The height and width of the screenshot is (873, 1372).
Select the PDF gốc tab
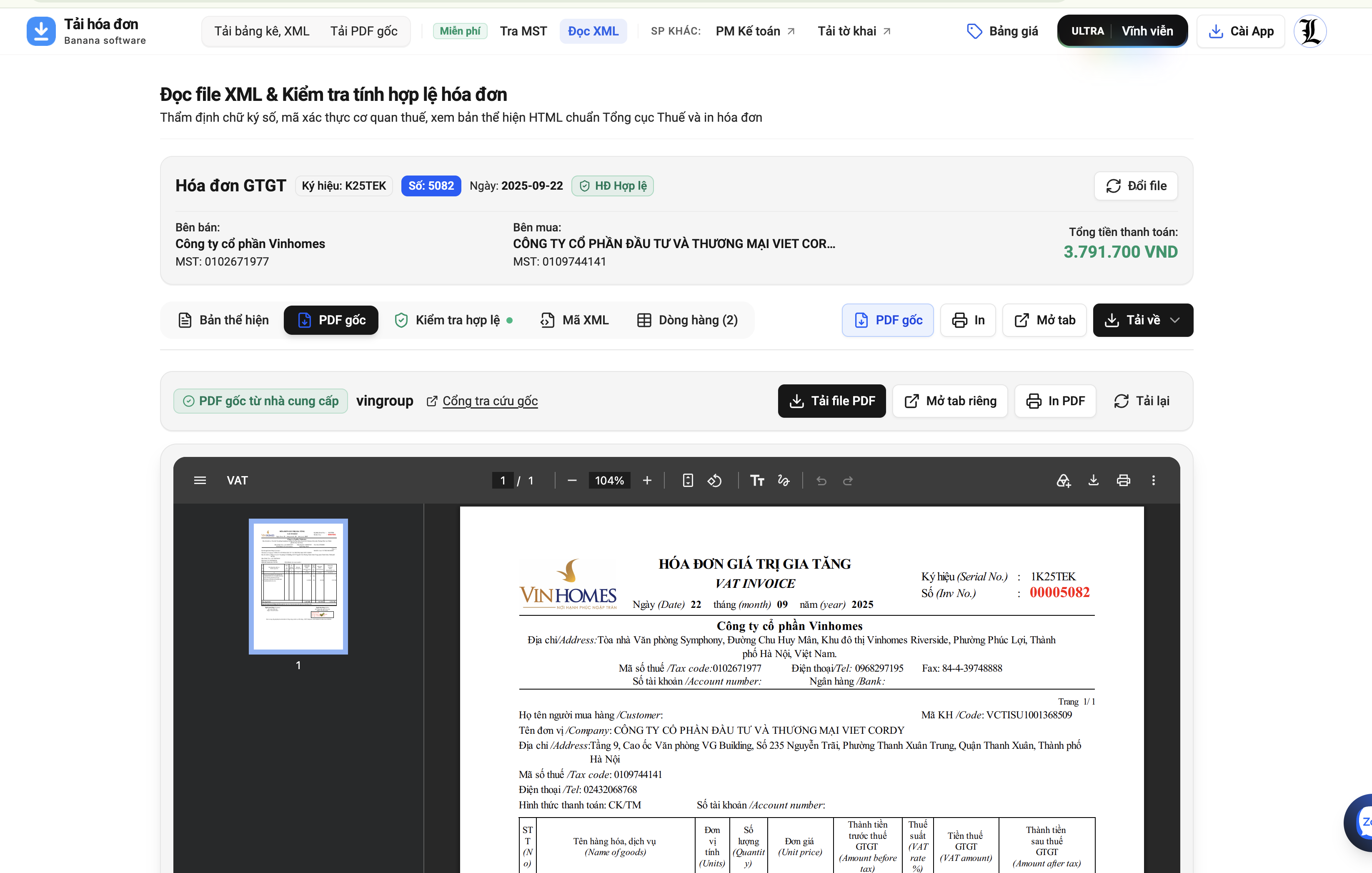click(331, 320)
